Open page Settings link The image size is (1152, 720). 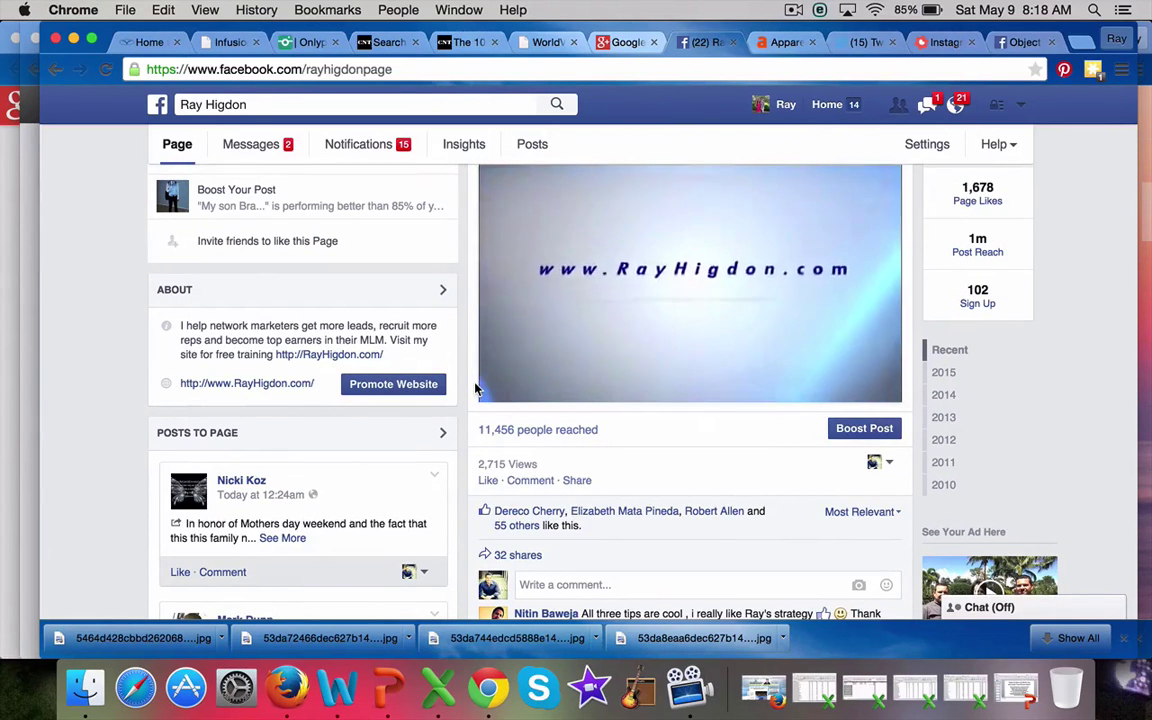[x=926, y=144]
